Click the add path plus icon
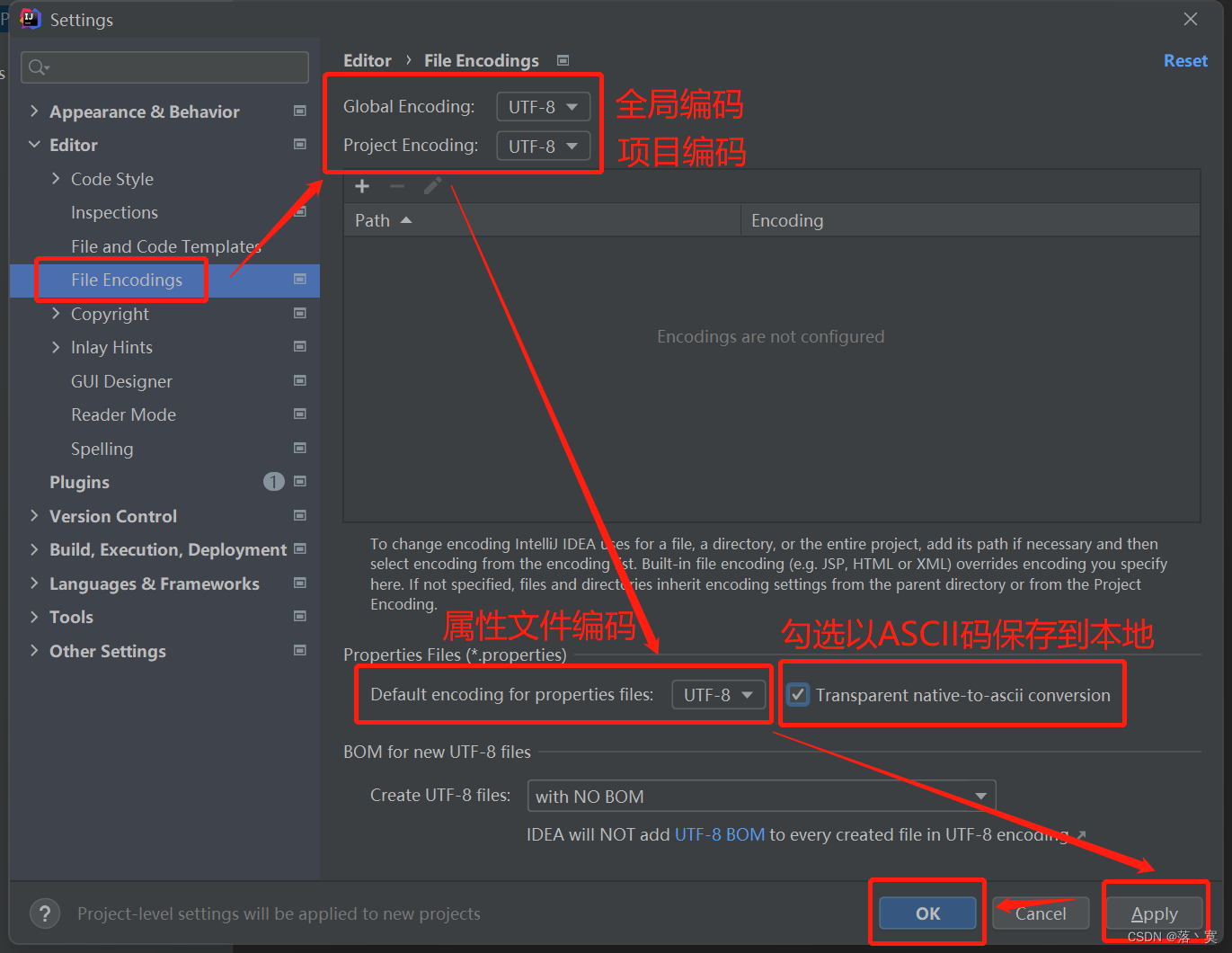The height and width of the screenshot is (953, 1232). pyautogui.click(x=362, y=186)
